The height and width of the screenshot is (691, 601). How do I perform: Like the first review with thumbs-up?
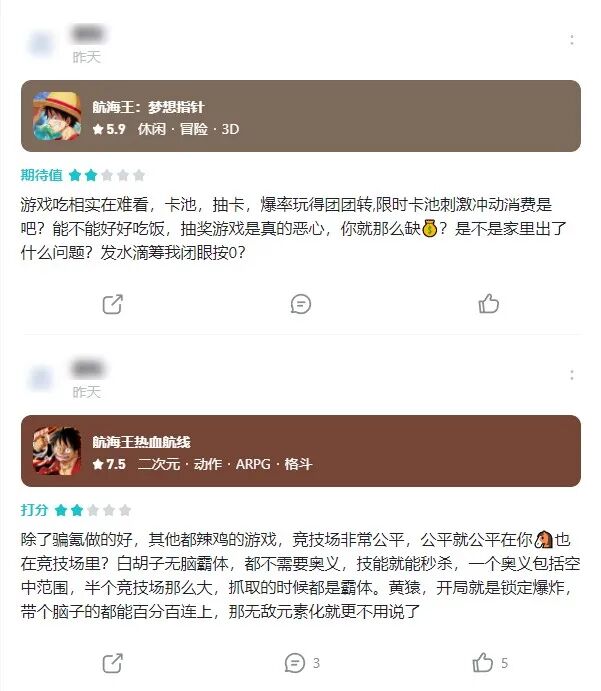coord(489,304)
